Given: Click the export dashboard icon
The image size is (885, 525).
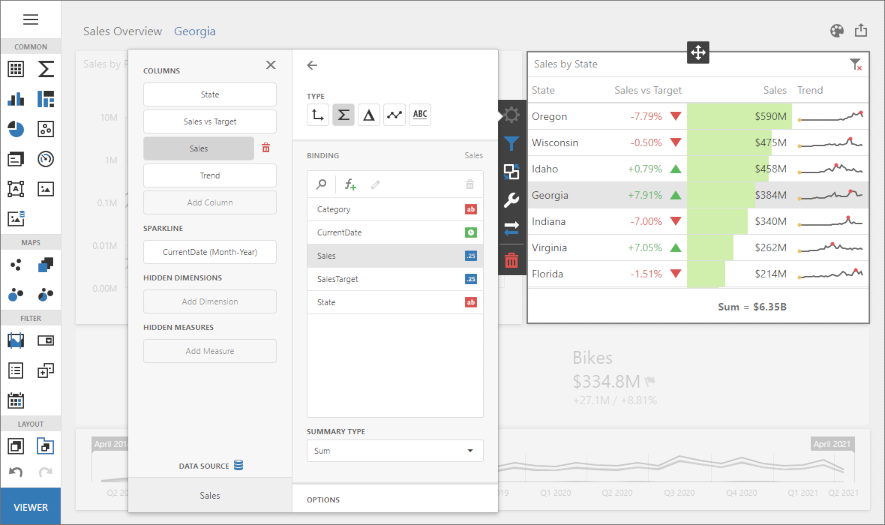Looking at the screenshot, I should [x=861, y=30].
